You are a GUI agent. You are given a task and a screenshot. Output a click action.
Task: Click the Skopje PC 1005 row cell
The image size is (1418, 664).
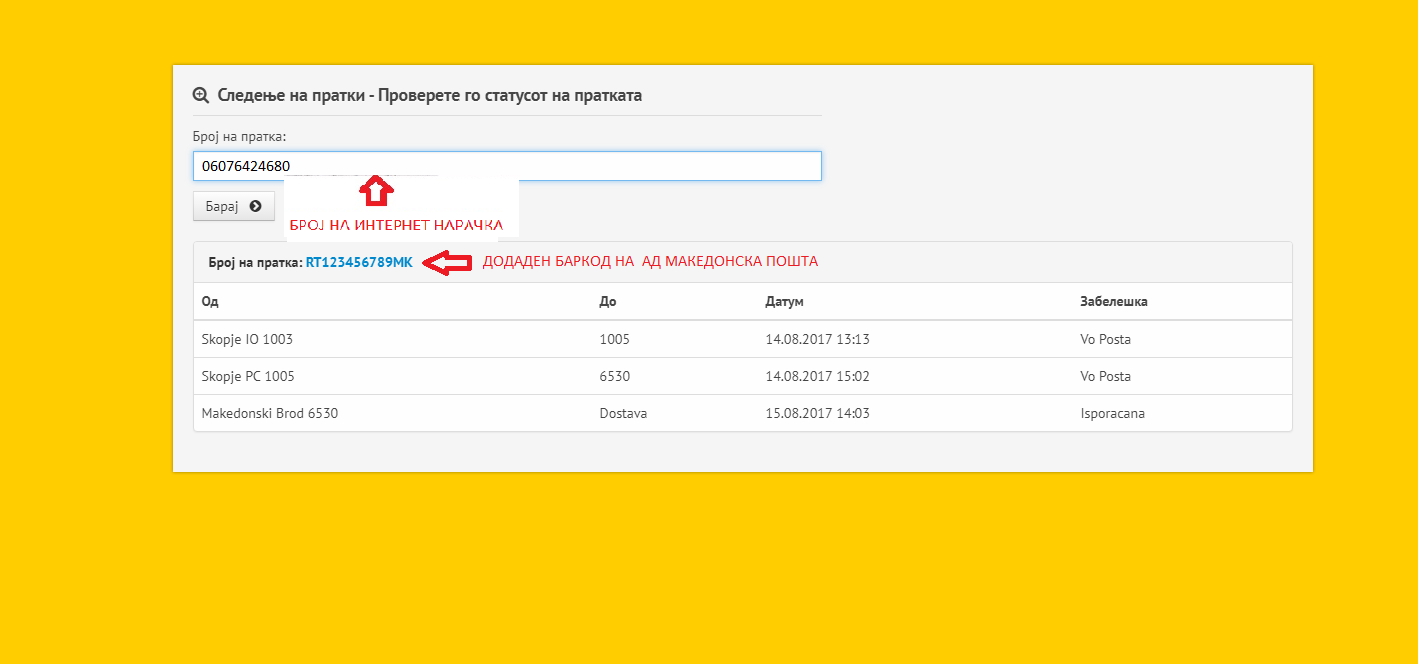tap(248, 376)
